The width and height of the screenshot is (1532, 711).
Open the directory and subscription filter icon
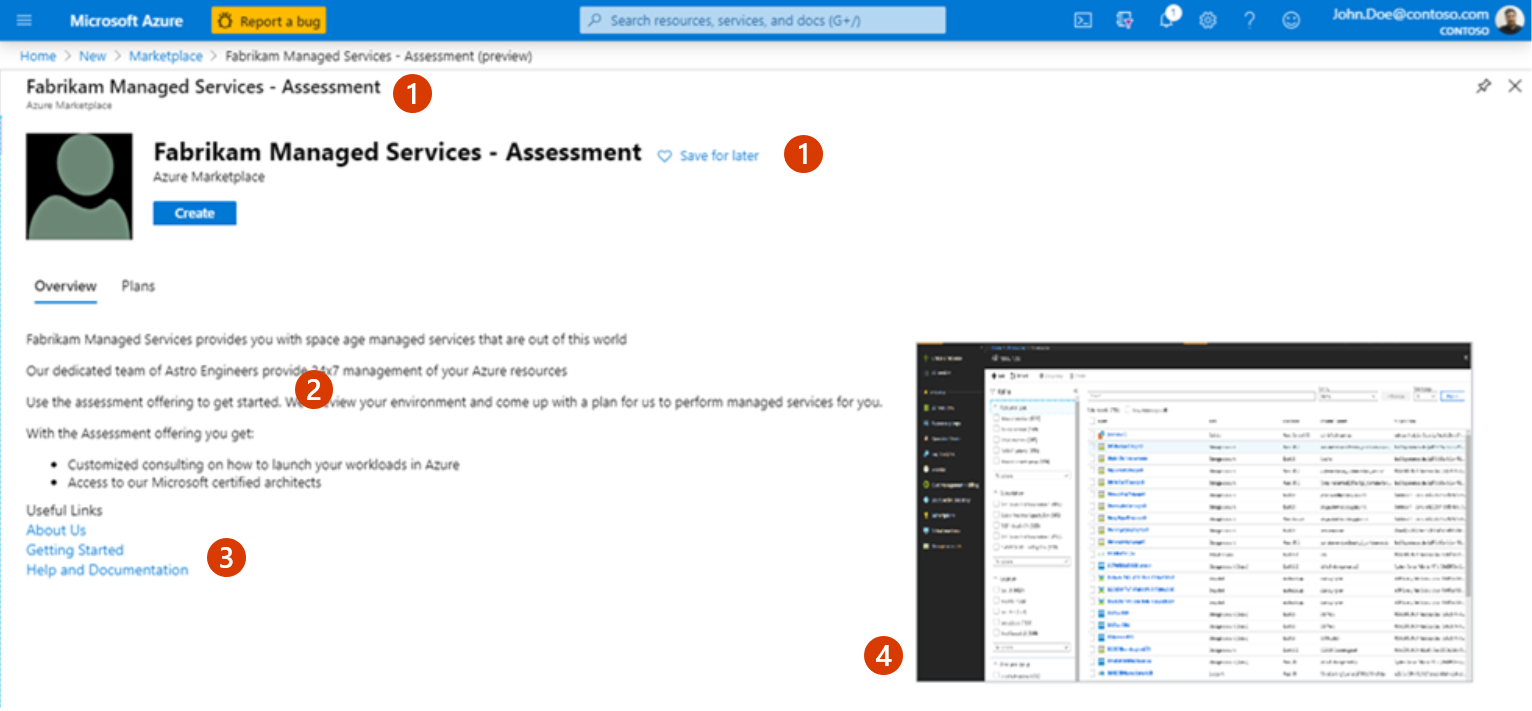(x=1125, y=20)
